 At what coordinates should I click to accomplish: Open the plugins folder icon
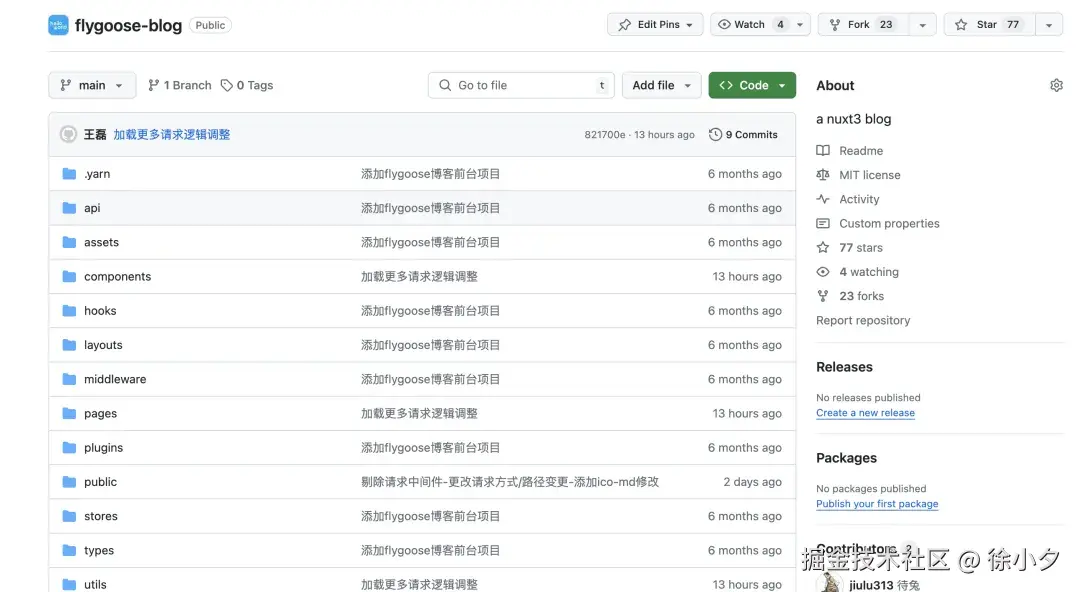pos(69,448)
